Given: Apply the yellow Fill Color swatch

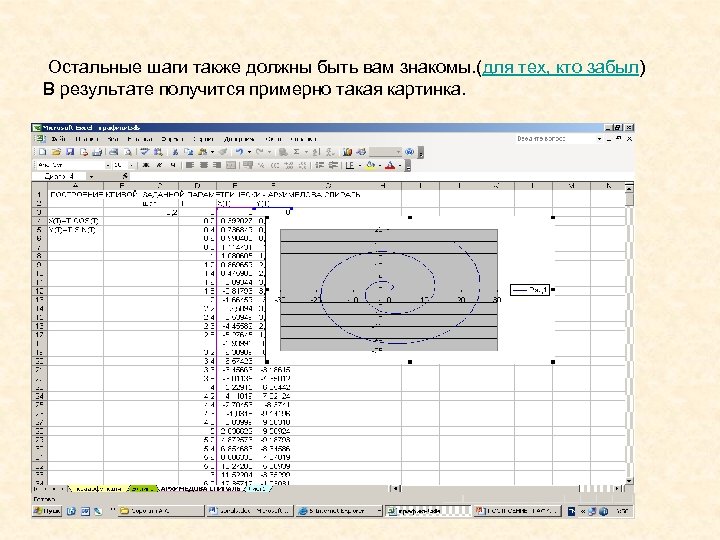Looking at the screenshot, I should click(371, 165).
